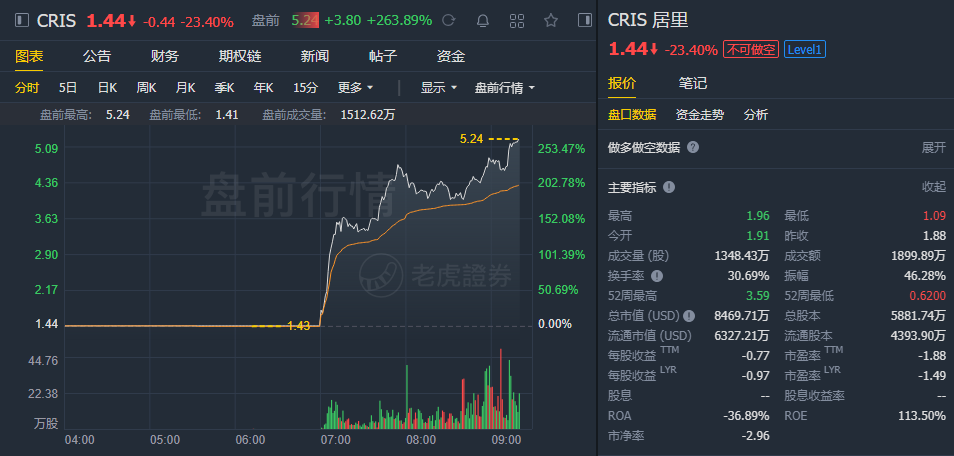
Task: Switch to the 笔记 tab
Action: 693,83
